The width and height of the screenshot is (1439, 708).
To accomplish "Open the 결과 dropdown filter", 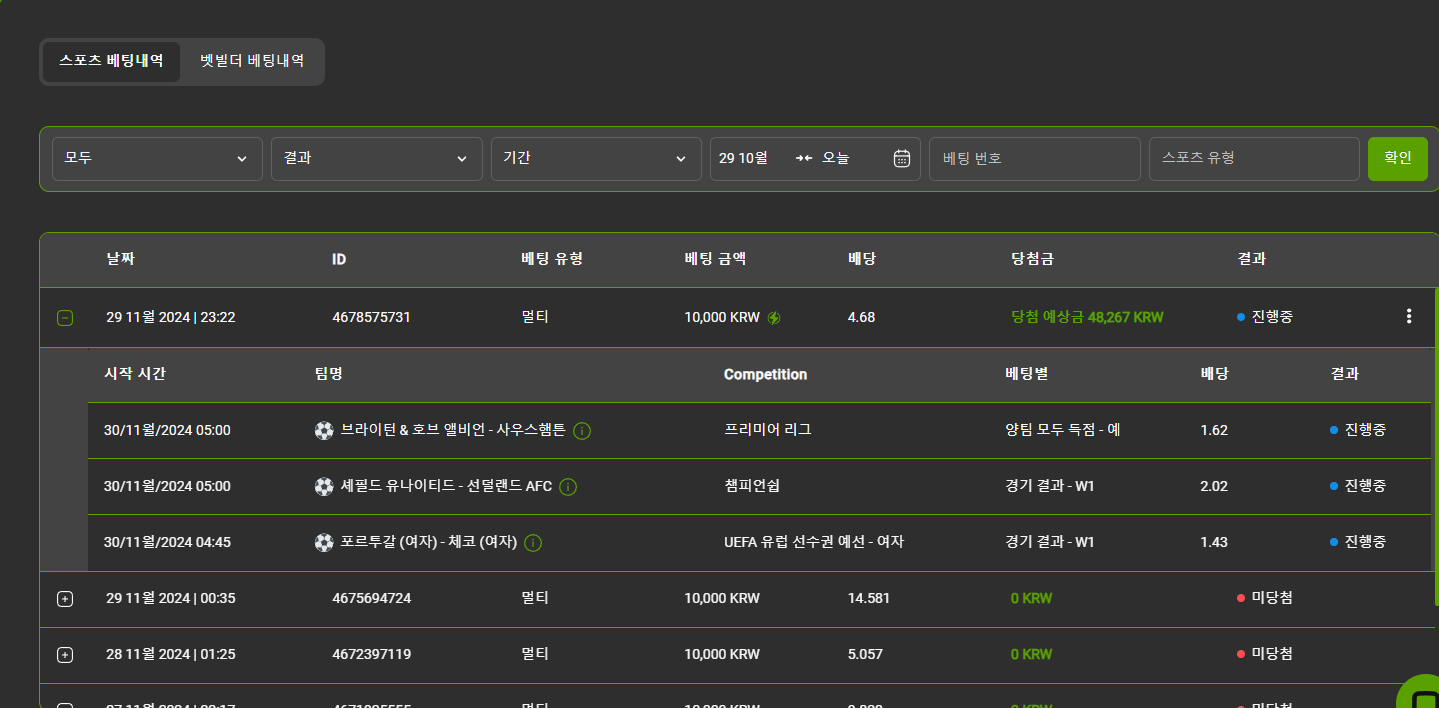I will (x=376, y=159).
